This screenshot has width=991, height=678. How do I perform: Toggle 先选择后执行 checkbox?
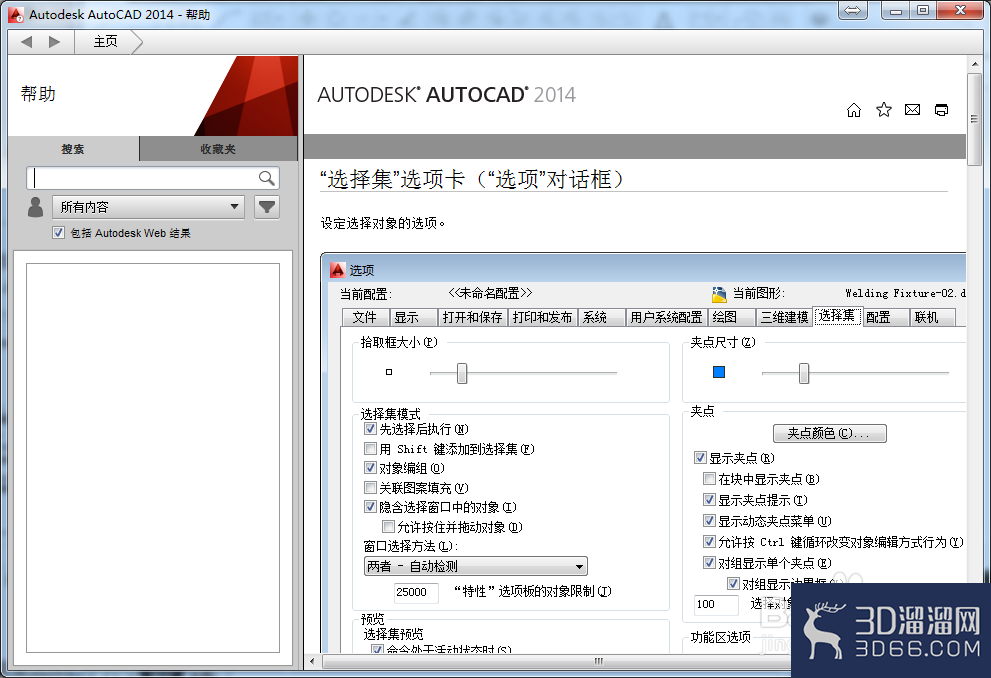coord(370,429)
